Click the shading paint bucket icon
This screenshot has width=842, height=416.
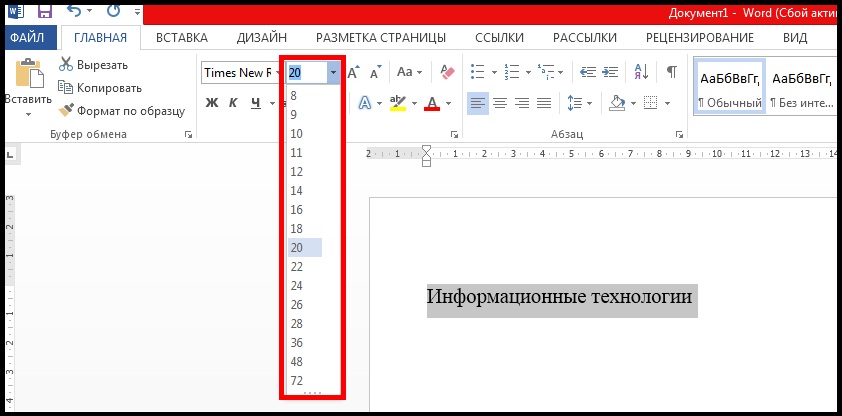click(x=618, y=103)
